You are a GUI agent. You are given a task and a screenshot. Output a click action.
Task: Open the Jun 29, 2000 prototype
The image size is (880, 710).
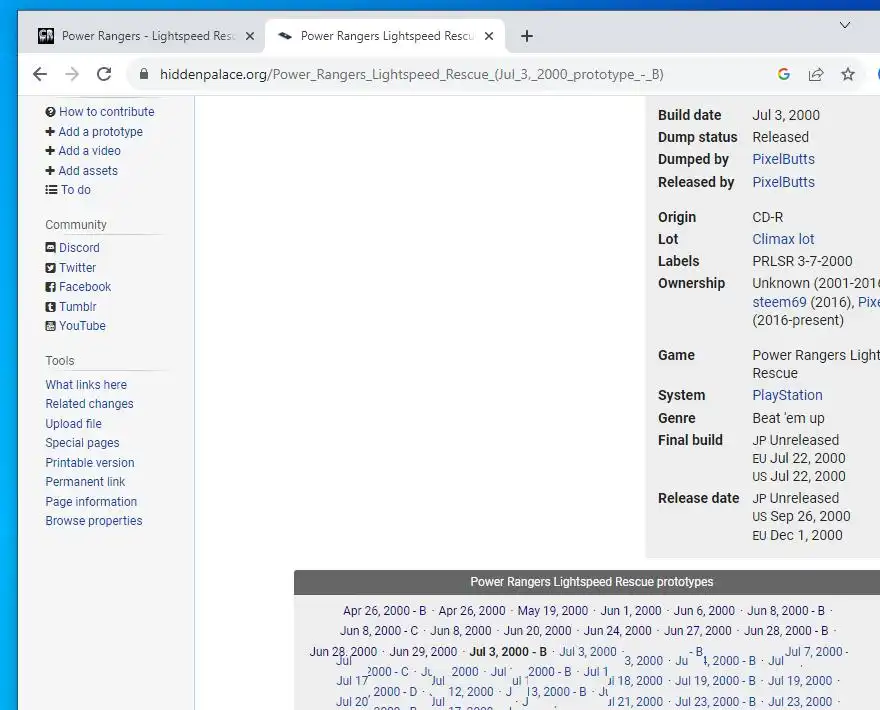pyautogui.click(x=423, y=652)
